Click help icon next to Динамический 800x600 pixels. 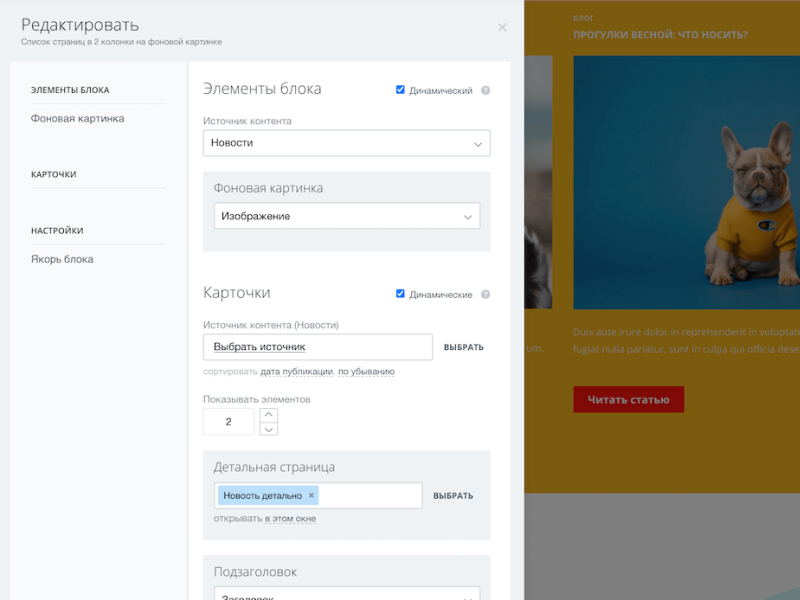point(485,90)
